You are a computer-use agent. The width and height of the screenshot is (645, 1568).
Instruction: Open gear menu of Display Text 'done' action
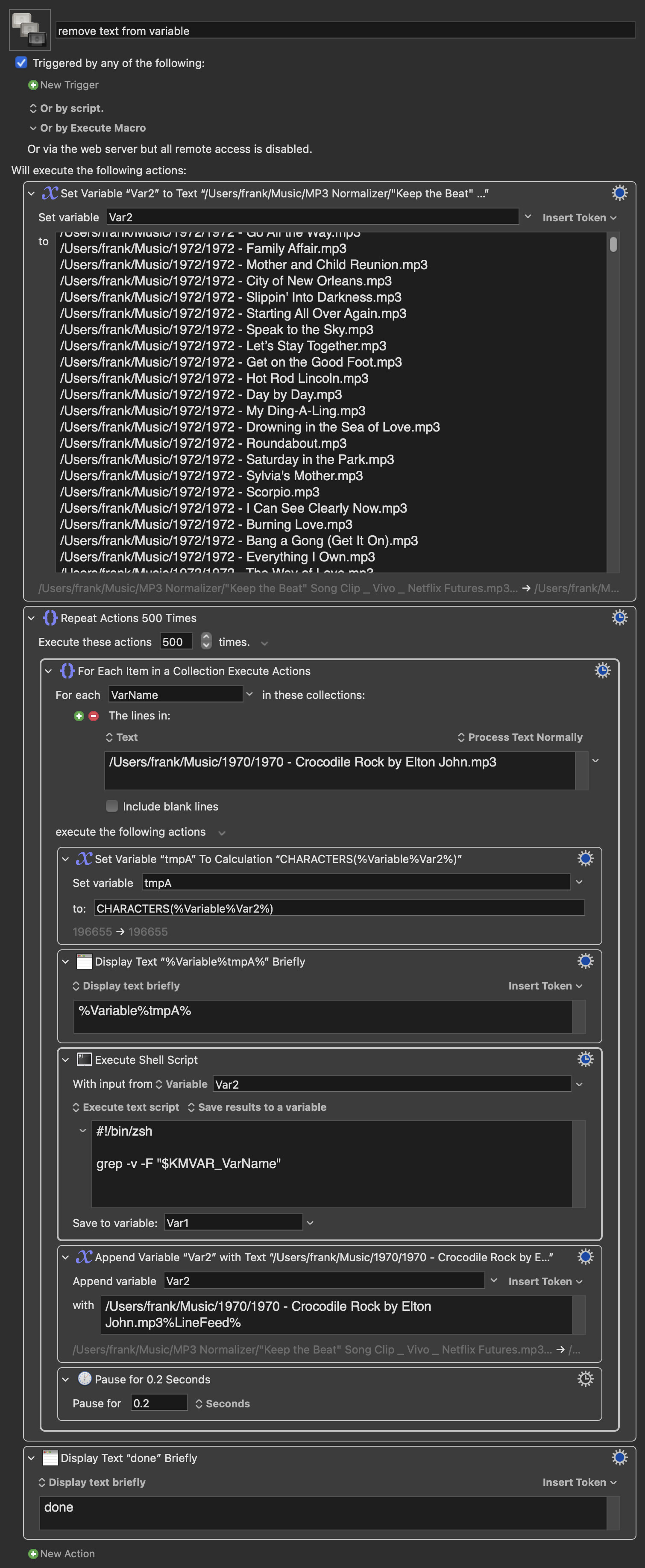[x=619, y=1457]
